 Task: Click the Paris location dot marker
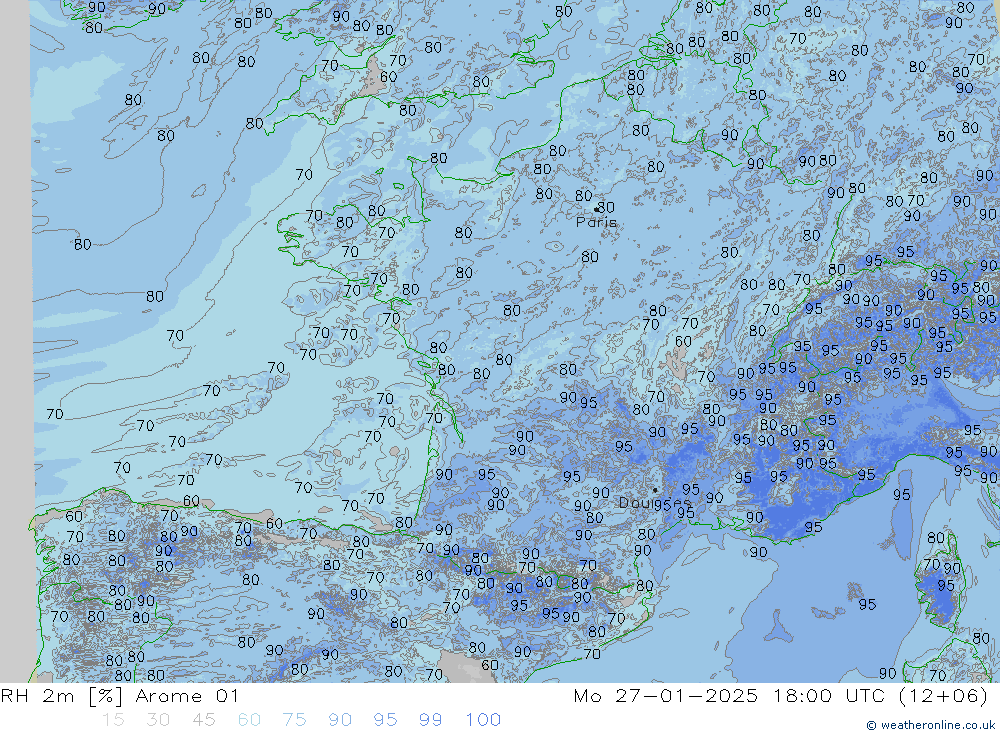point(596,209)
